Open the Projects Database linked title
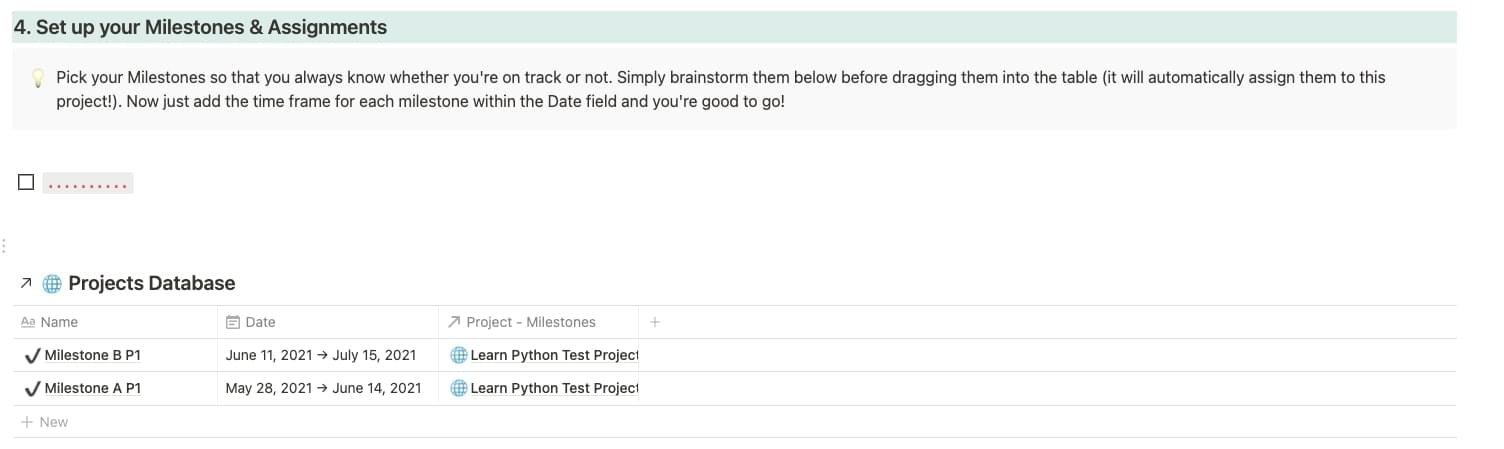Viewport: 1504px width, 449px height. click(x=151, y=284)
